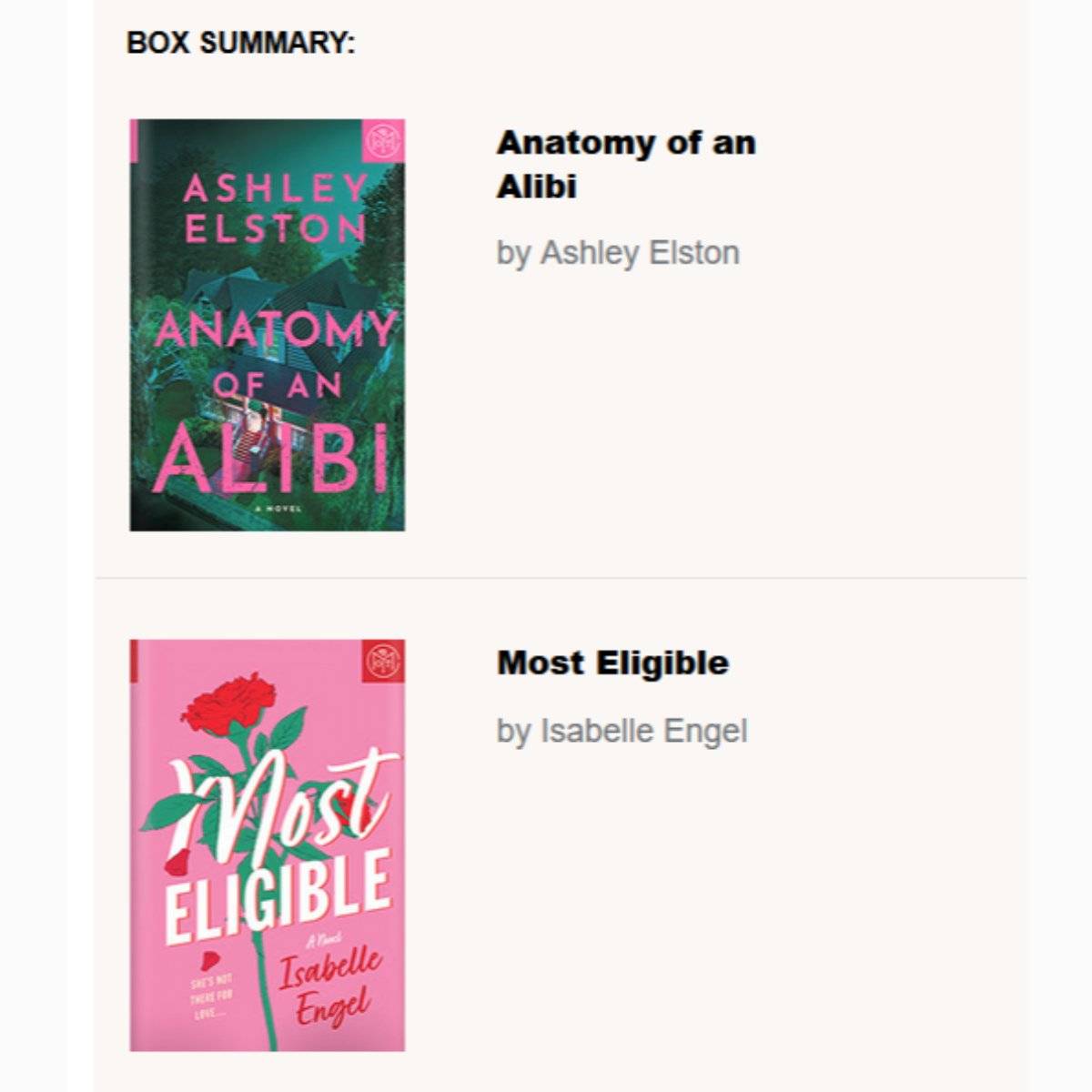This screenshot has width=1092, height=1092.
Task: Click the "A NOVEL" text on the Anatomy cover
Action: tap(278, 509)
